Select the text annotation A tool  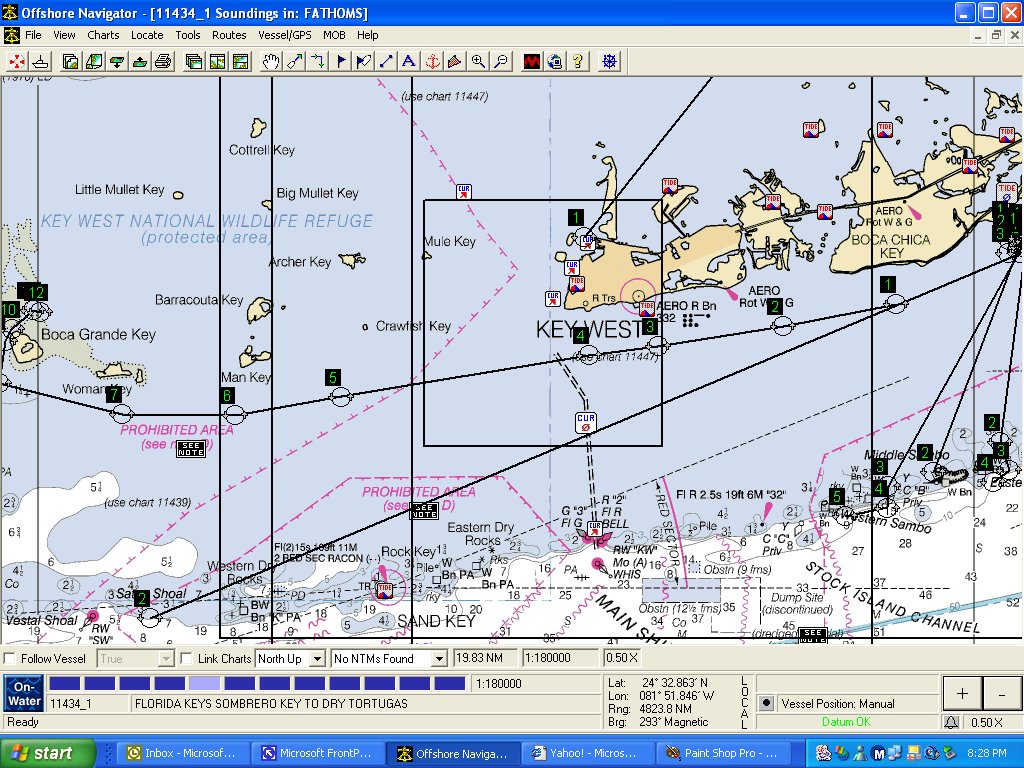[x=409, y=61]
